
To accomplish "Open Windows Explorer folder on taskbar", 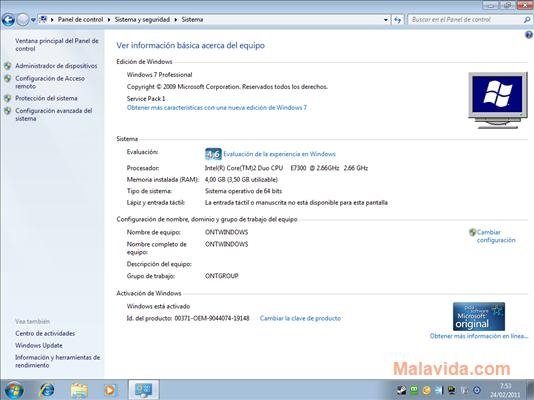I will click(79, 390).
